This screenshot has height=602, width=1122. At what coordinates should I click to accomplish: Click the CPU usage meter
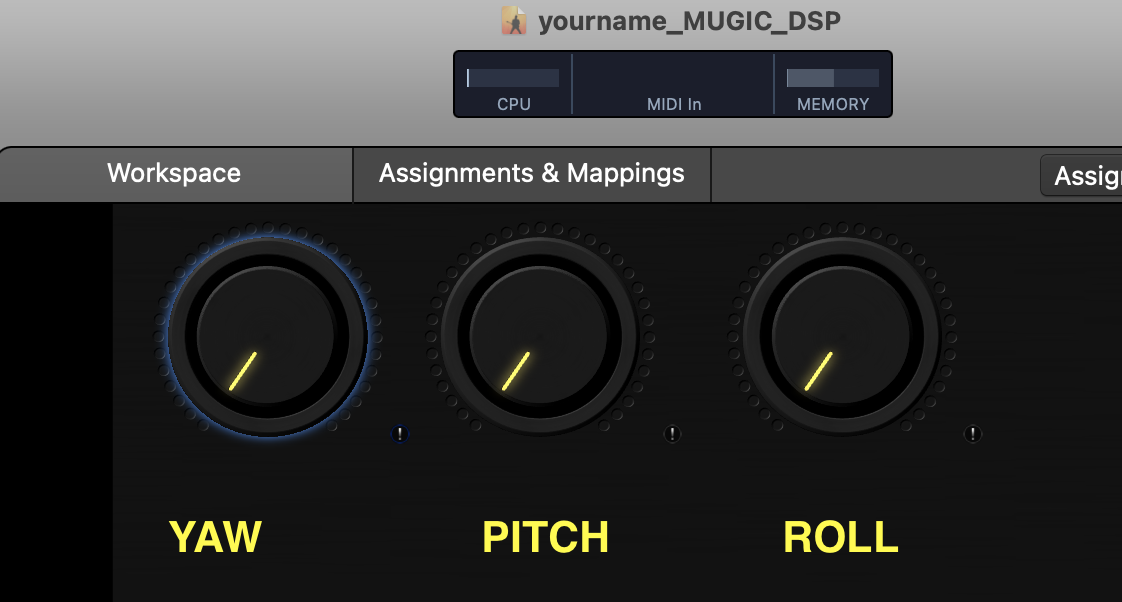pos(513,79)
